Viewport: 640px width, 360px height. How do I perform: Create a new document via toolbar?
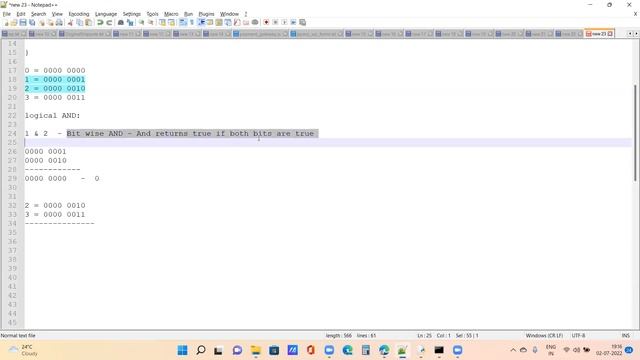[6, 22]
